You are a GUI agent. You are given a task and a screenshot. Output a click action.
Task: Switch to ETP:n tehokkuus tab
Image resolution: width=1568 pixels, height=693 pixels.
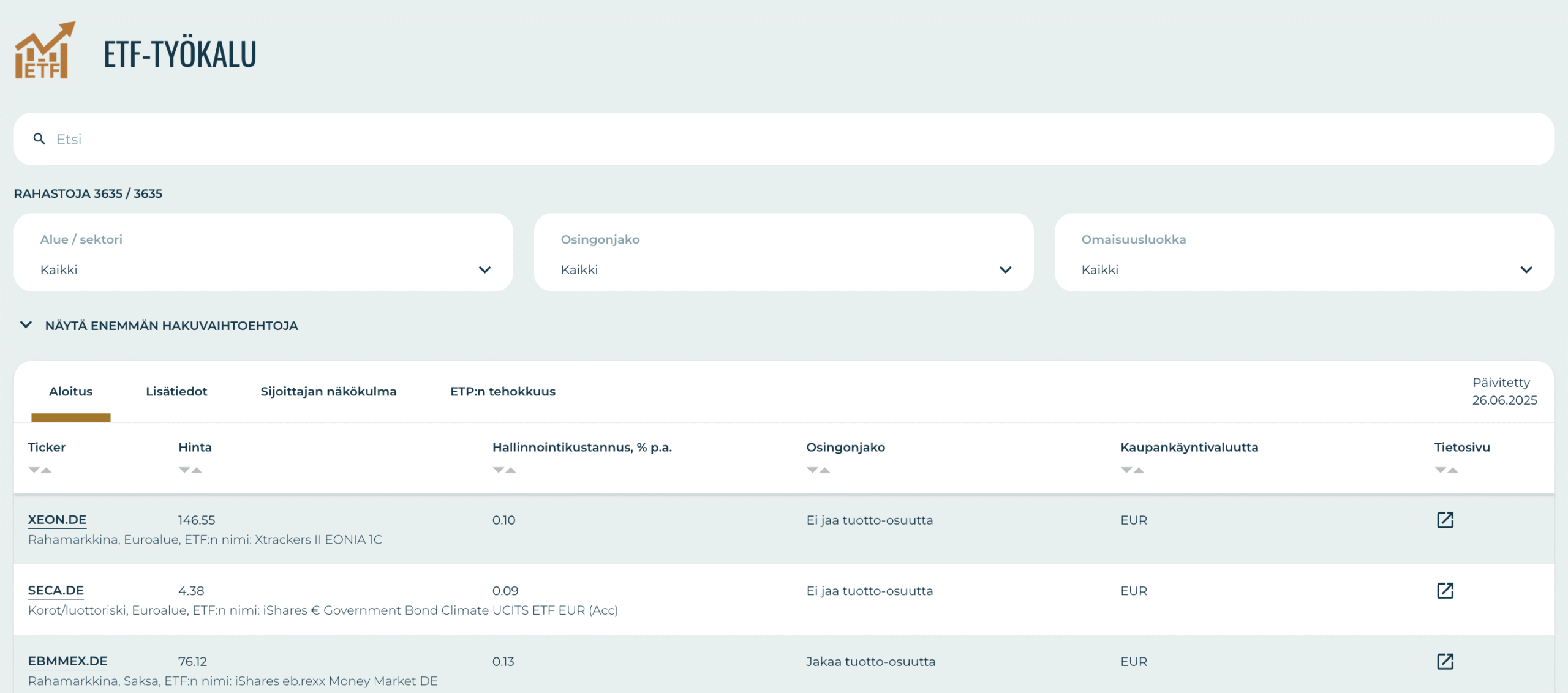coord(503,391)
